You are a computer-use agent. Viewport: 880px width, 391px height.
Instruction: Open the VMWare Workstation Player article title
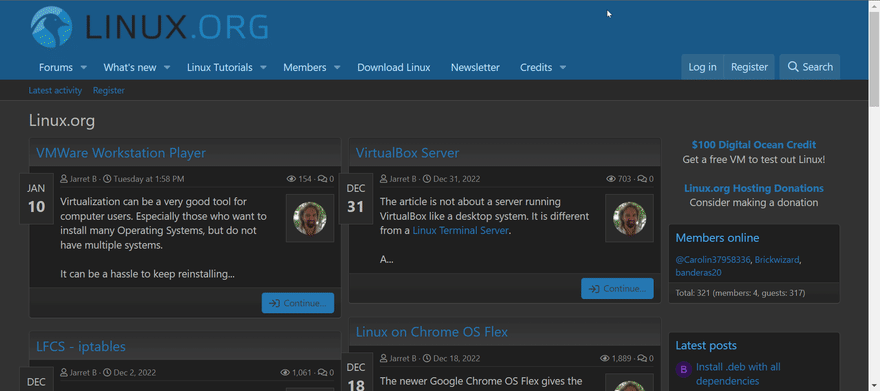(121, 153)
